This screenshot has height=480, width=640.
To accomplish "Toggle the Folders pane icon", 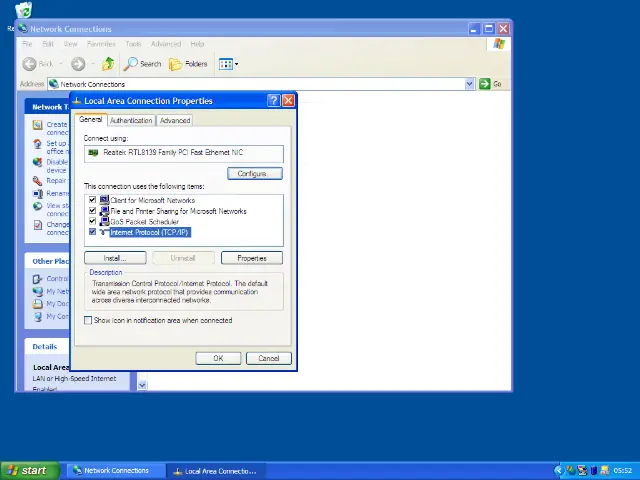I will tap(188, 64).
